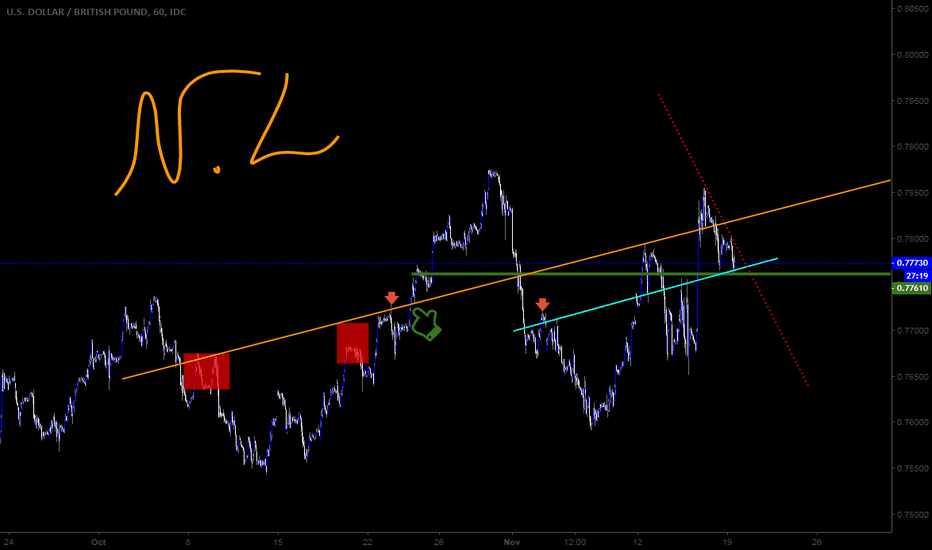
Task: Click the 0.80000 price axis label
Action: point(912,55)
